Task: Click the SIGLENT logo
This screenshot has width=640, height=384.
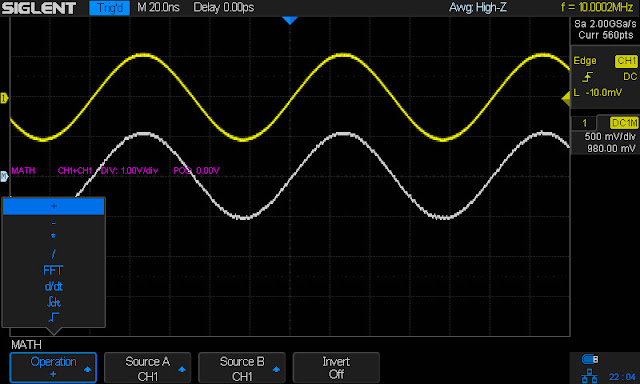Action: 39,8
